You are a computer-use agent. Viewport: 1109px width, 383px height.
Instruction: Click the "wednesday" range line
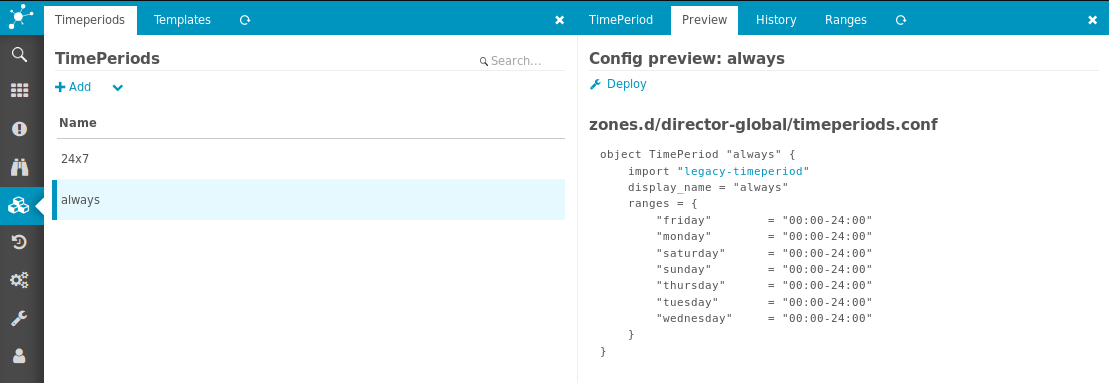pyautogui.click(x=764, y=319)
